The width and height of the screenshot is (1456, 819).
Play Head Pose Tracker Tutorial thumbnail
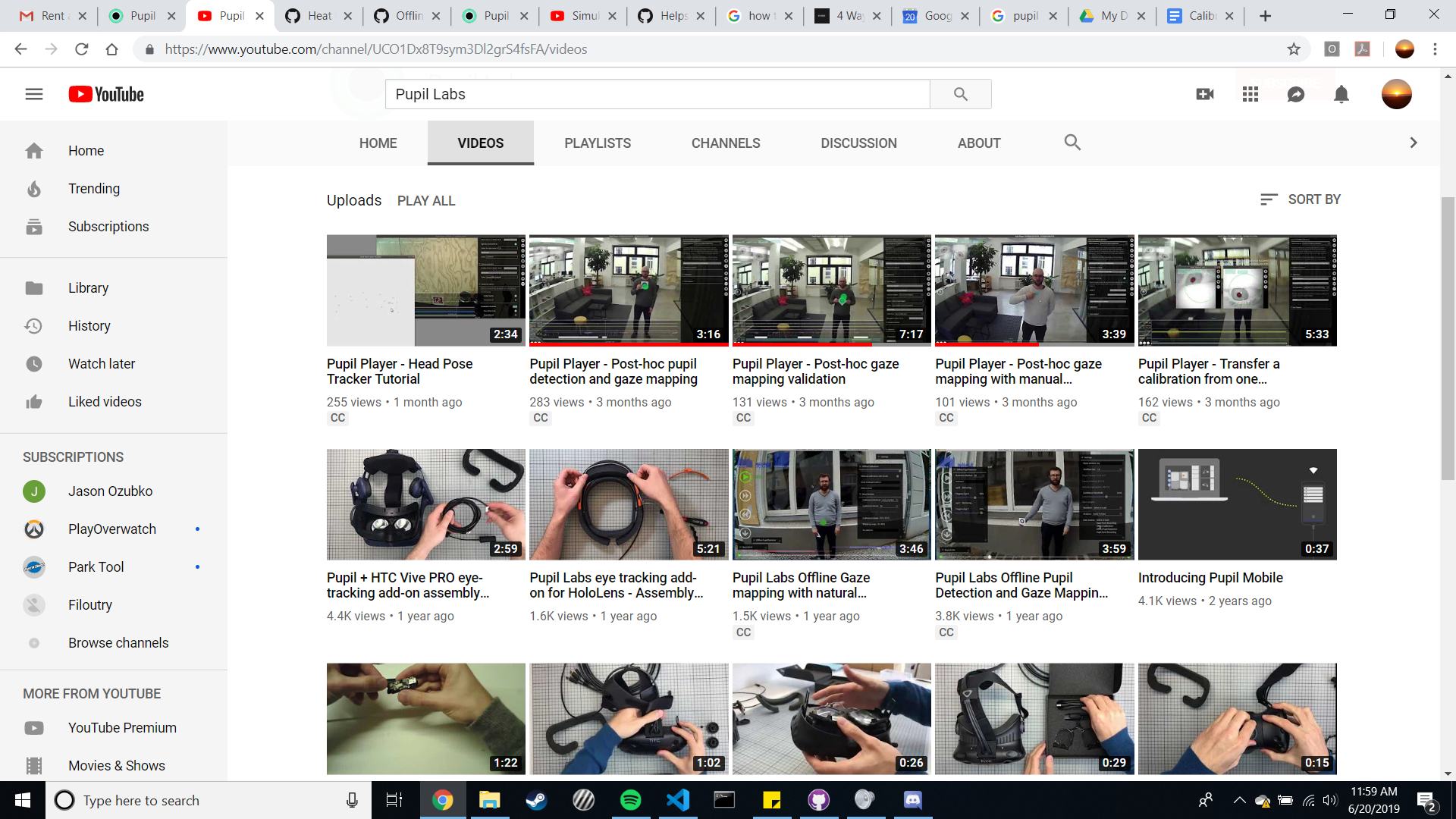(426, 290)
